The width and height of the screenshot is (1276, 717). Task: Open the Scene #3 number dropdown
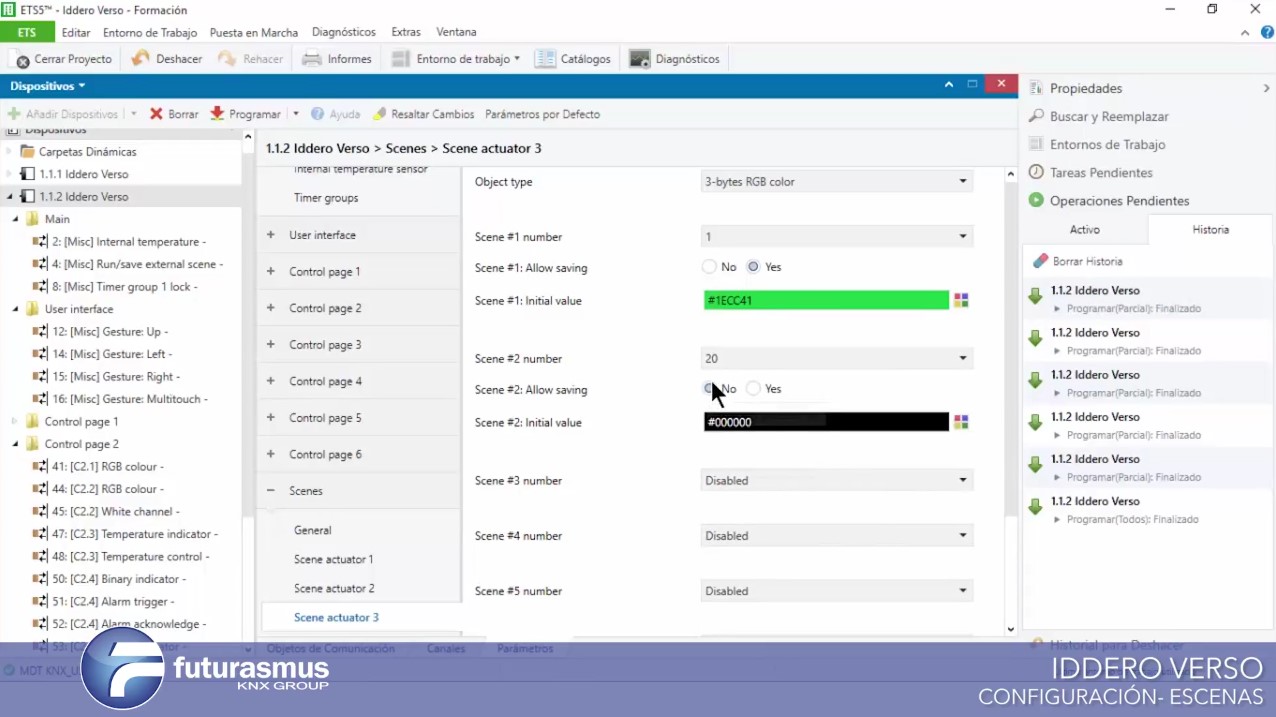[x=836, y=481]
